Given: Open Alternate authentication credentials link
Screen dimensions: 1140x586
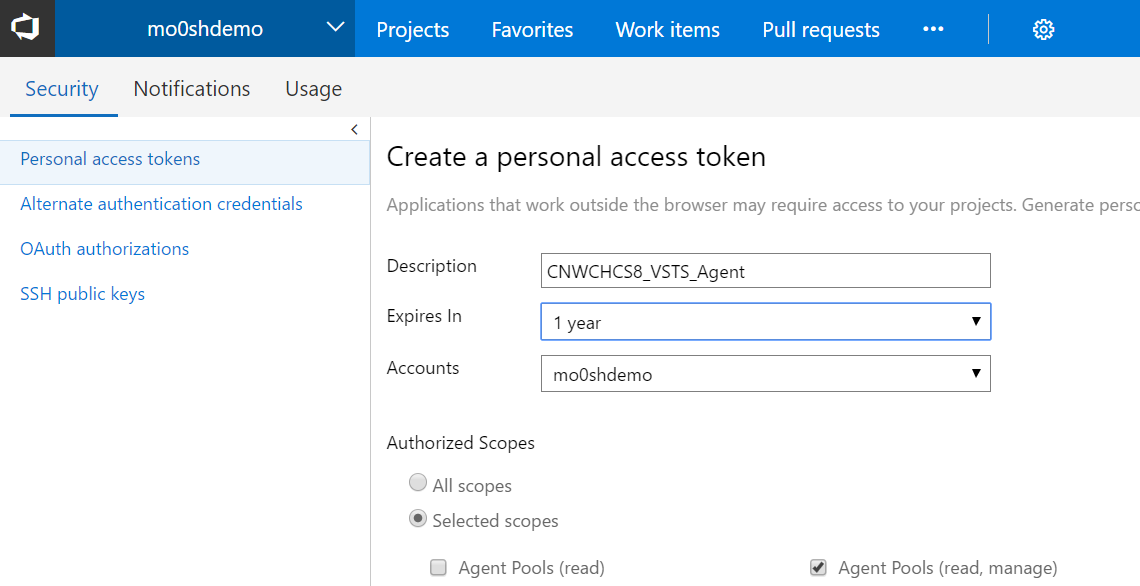Looking at the screenshot, I should (161, 204).
